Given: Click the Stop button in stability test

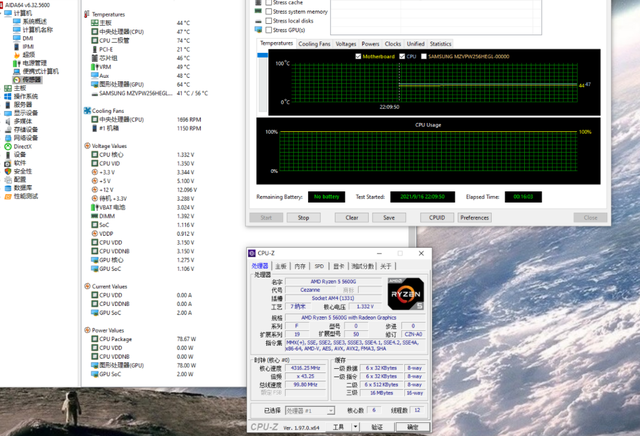Looking at the screenshot, I should pyautogui.click(x=303, y=218).
